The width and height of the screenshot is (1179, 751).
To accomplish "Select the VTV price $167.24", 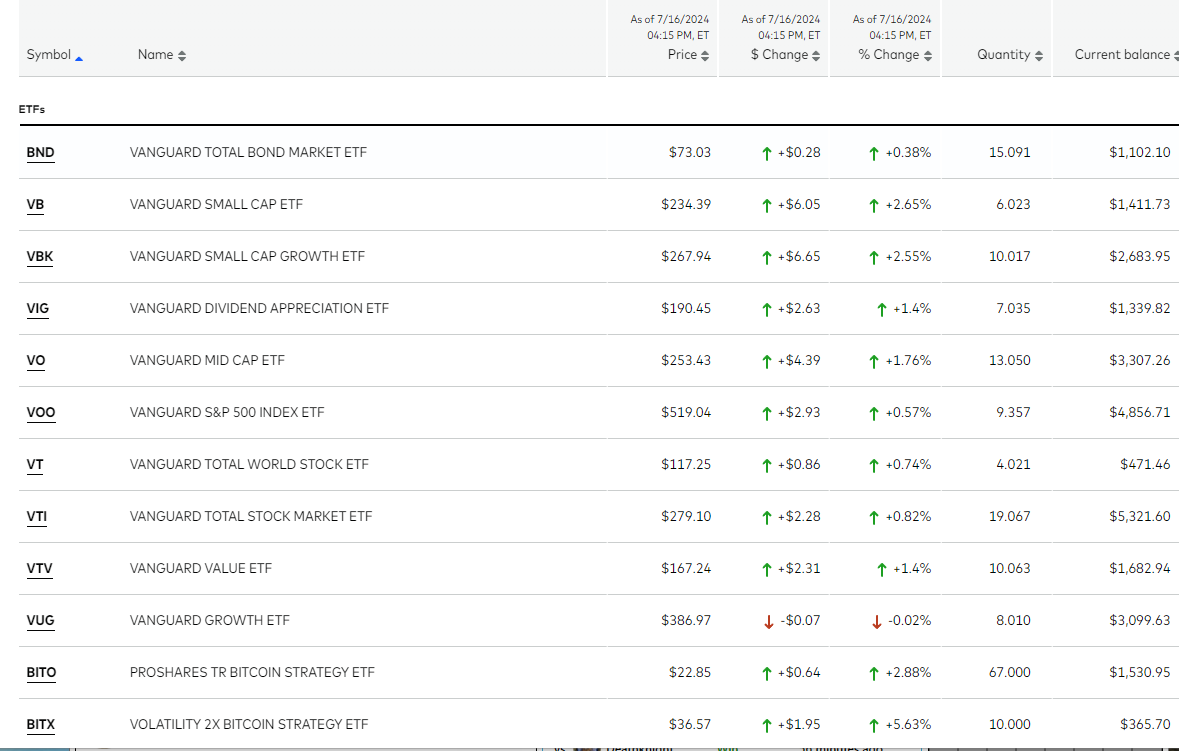I will tap(686, 568).
